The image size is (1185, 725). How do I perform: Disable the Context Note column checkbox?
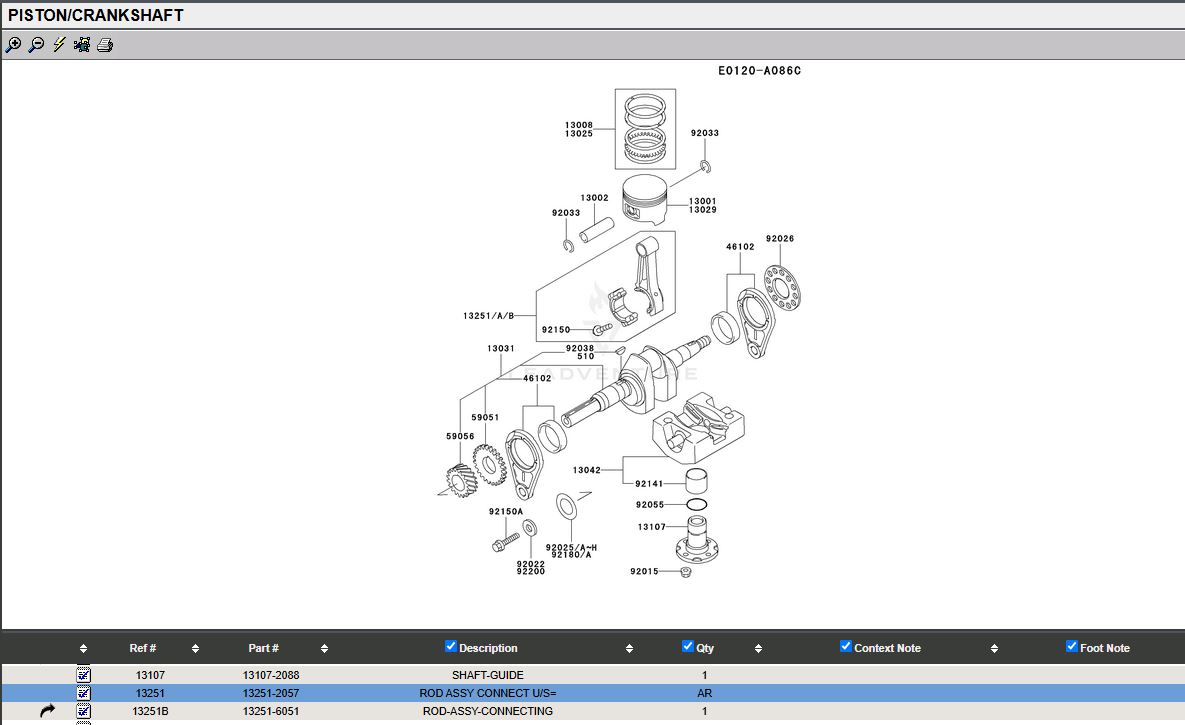846,647
